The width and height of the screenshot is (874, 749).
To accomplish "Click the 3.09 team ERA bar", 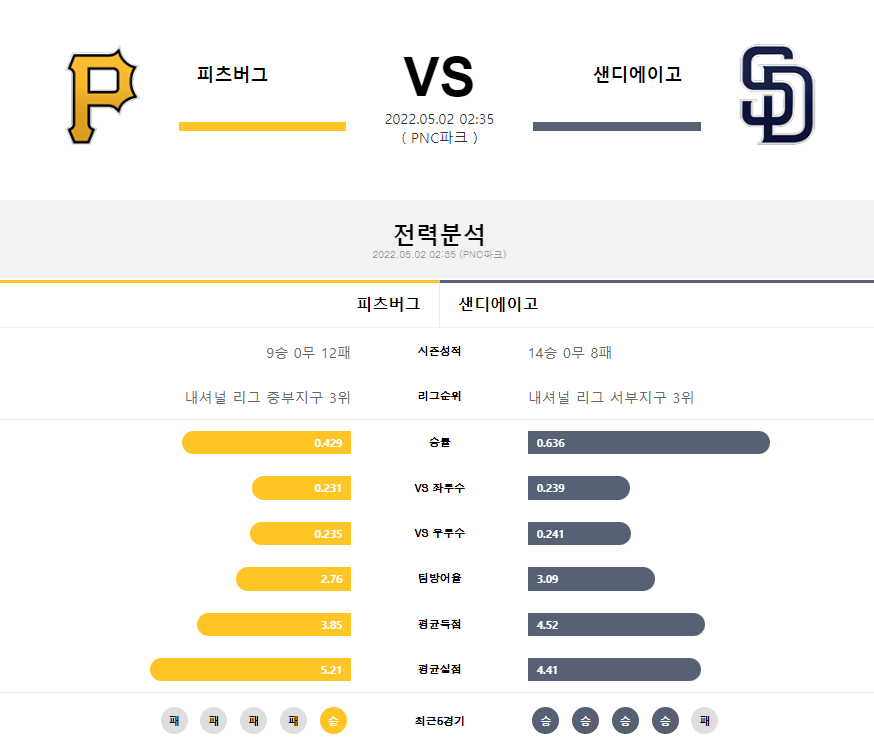I will (591, 578).
